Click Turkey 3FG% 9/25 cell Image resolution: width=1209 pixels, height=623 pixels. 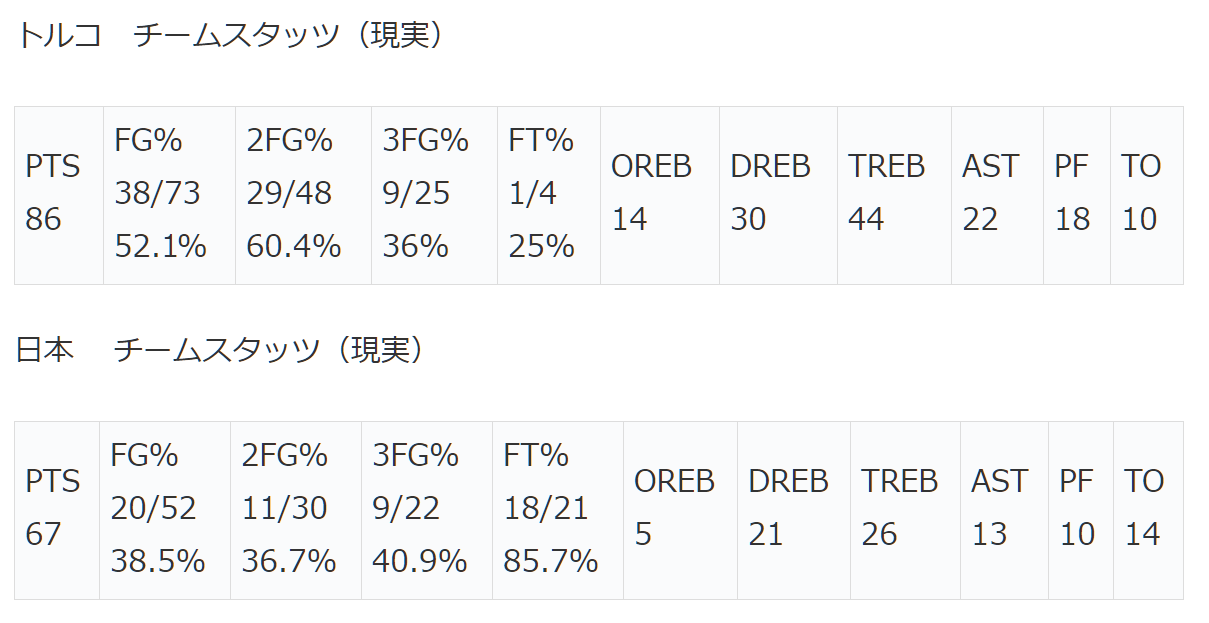435,195
